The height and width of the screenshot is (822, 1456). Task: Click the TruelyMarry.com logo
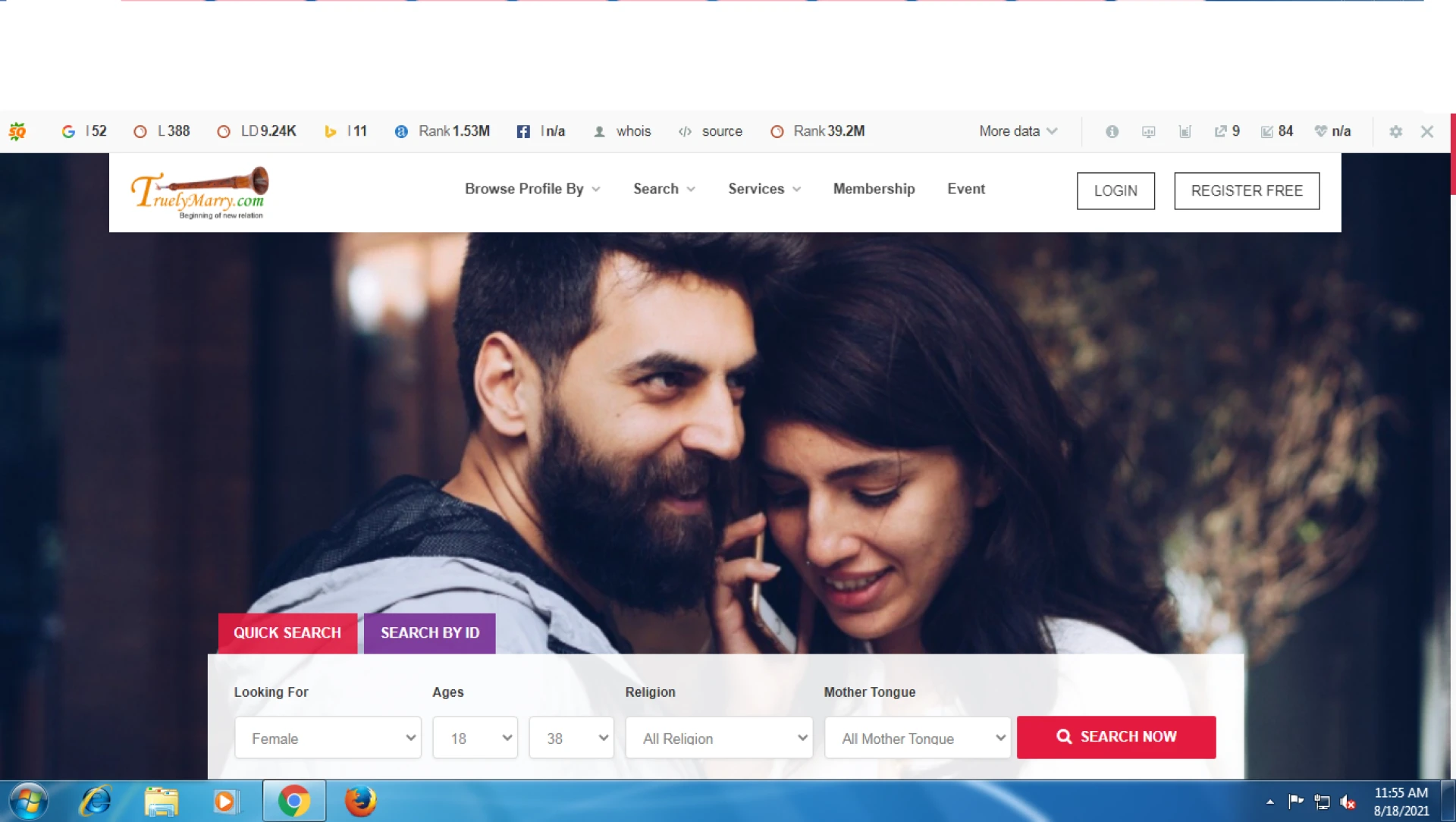pos(200,193)
